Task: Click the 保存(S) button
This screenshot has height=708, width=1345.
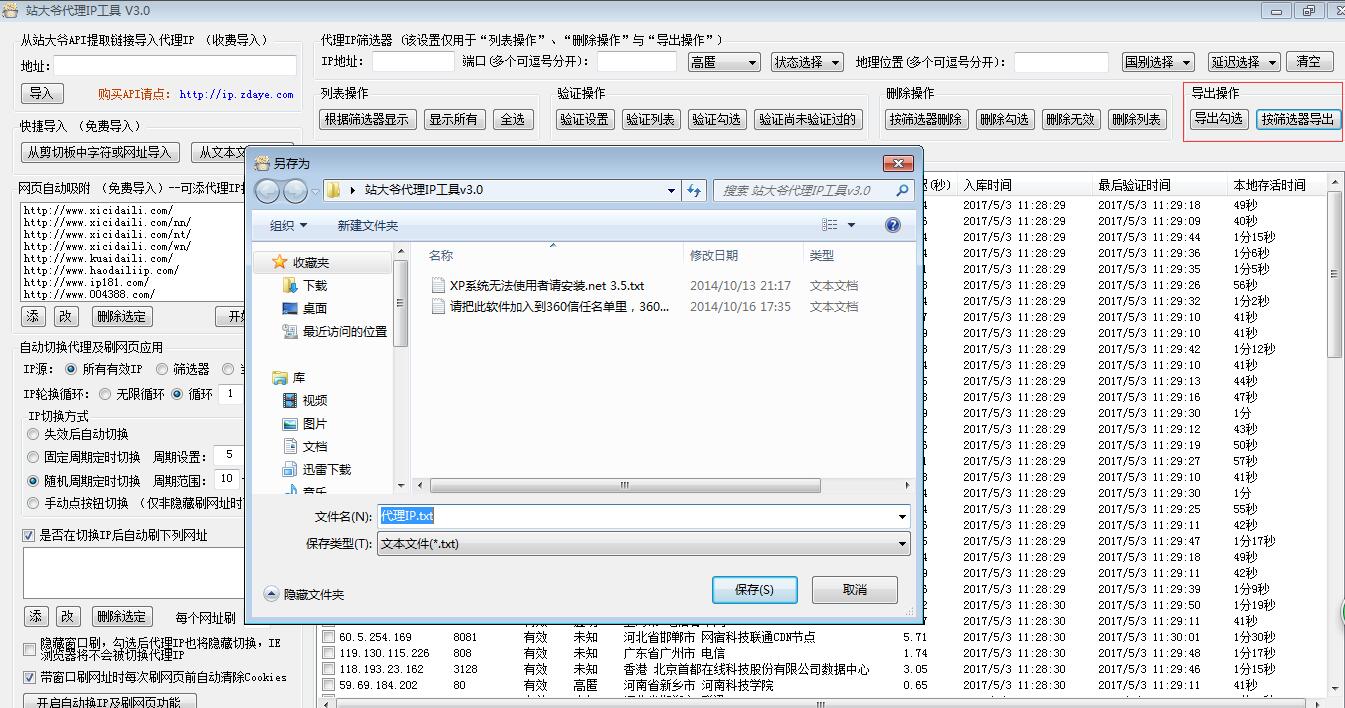Action: (754, 589)
